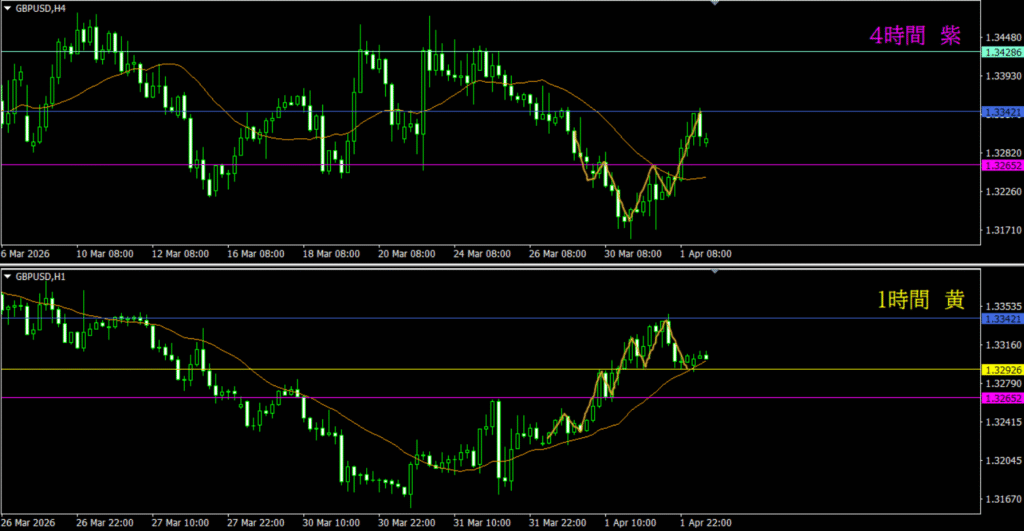The height and width of the screenshot is (531, 1024).
Task: Select the yellow 1.32926 price label
Action: click(x=1001, y=369)
